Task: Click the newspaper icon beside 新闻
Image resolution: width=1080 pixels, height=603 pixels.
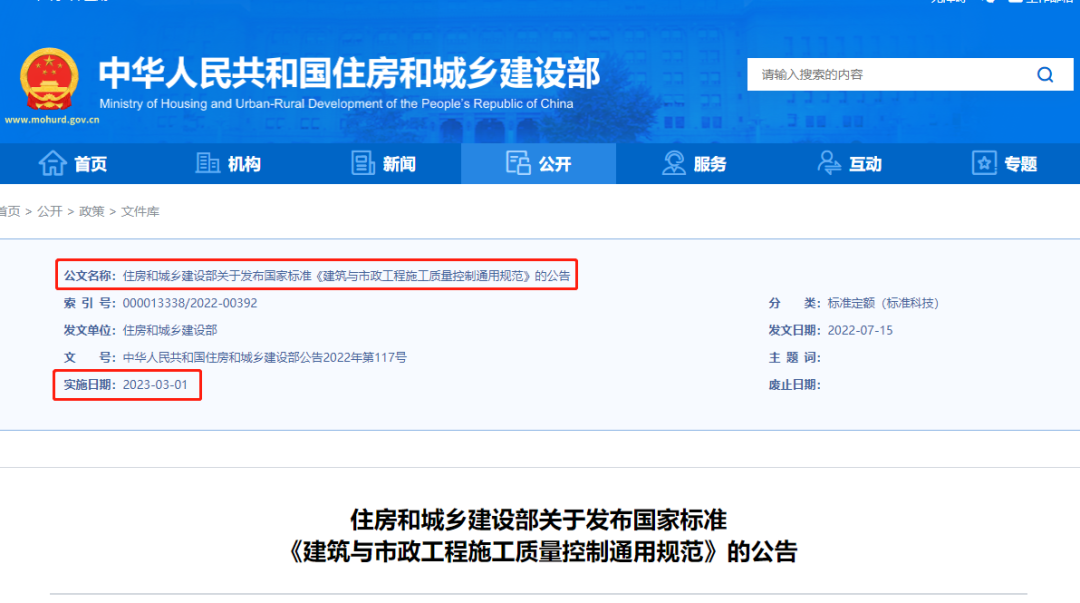Action: coord(362,163)
